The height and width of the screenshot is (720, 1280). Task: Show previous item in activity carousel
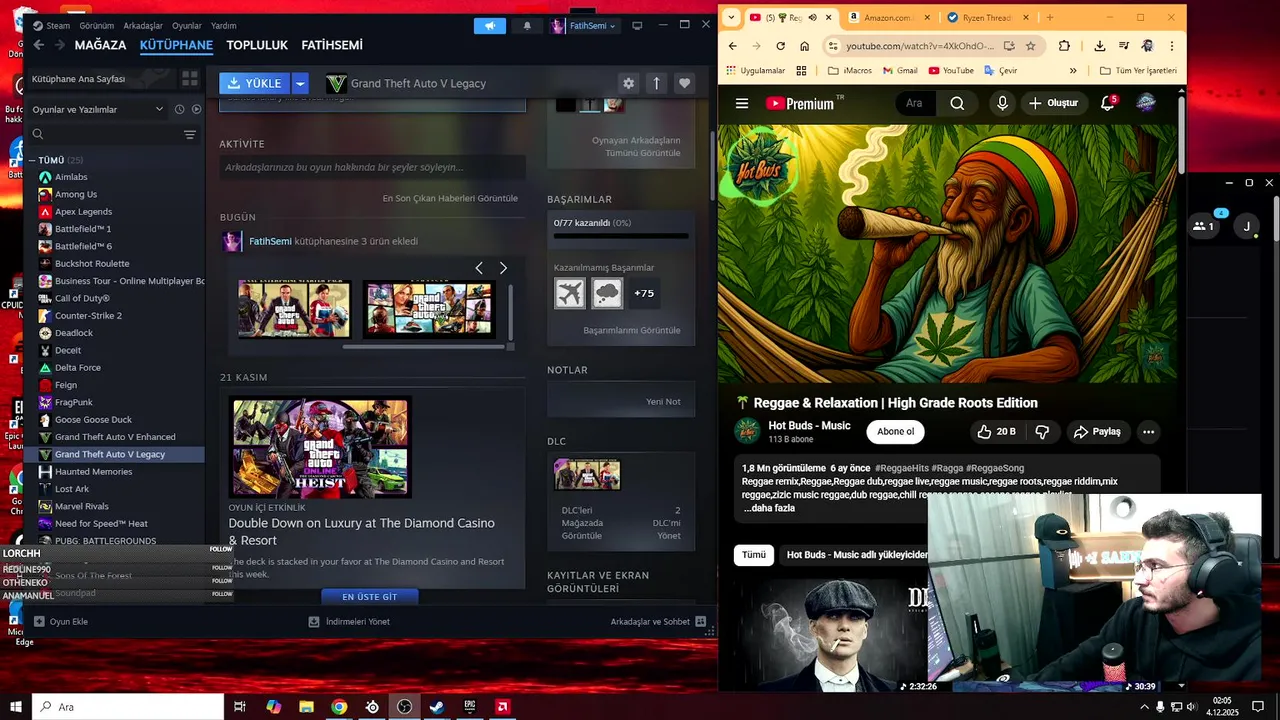coord(479,268)
